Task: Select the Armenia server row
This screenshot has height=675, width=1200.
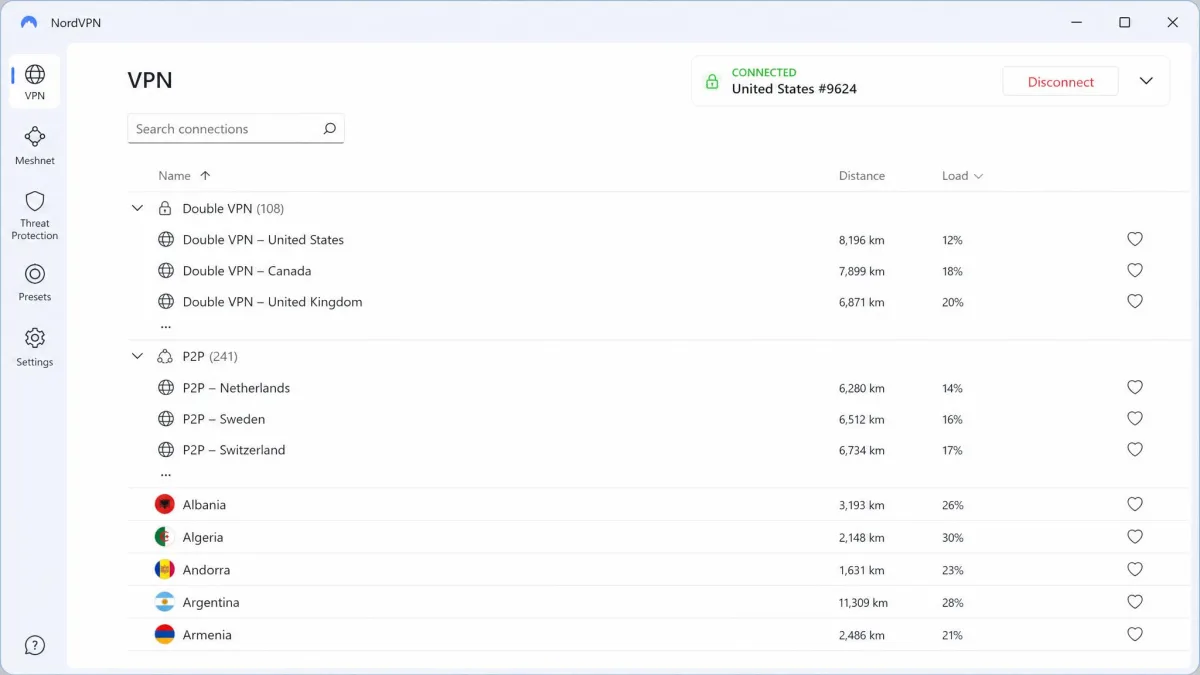Action: (660, 634)
